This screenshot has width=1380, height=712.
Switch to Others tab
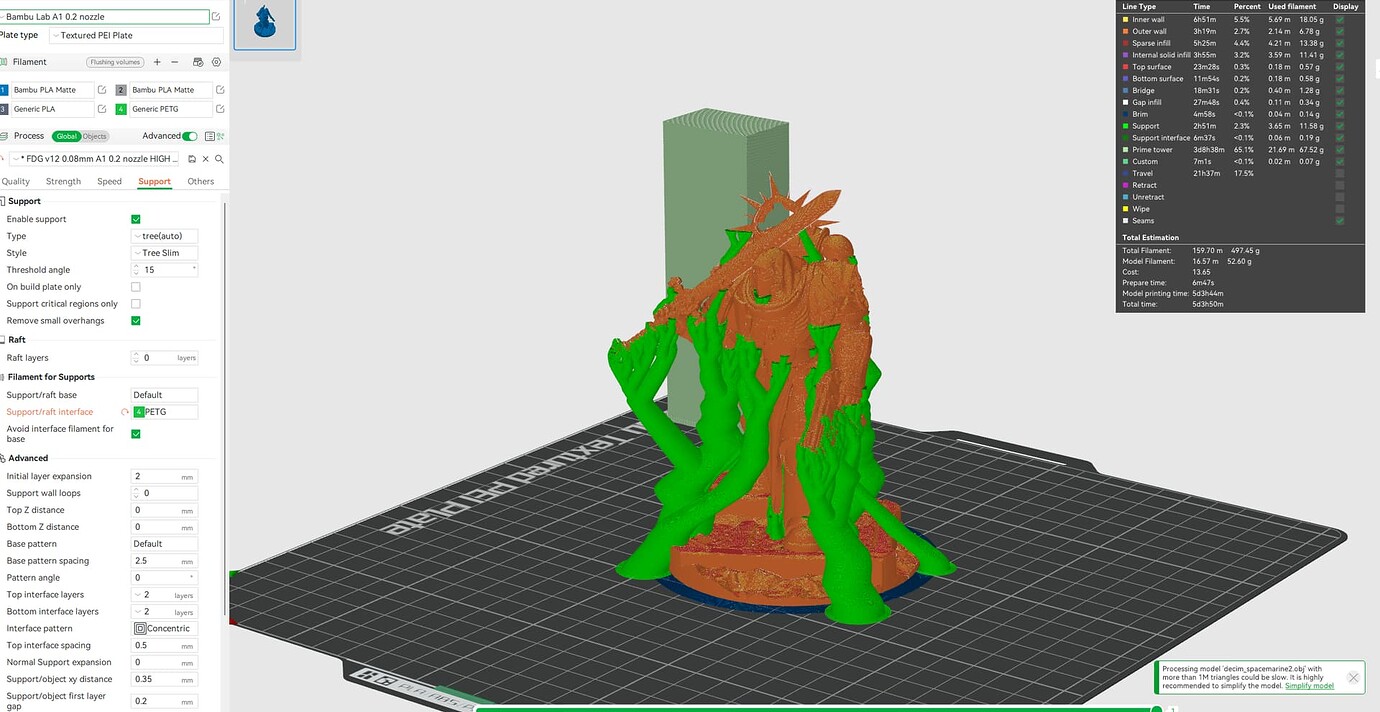pyautogui.click(x=201, y=182)
